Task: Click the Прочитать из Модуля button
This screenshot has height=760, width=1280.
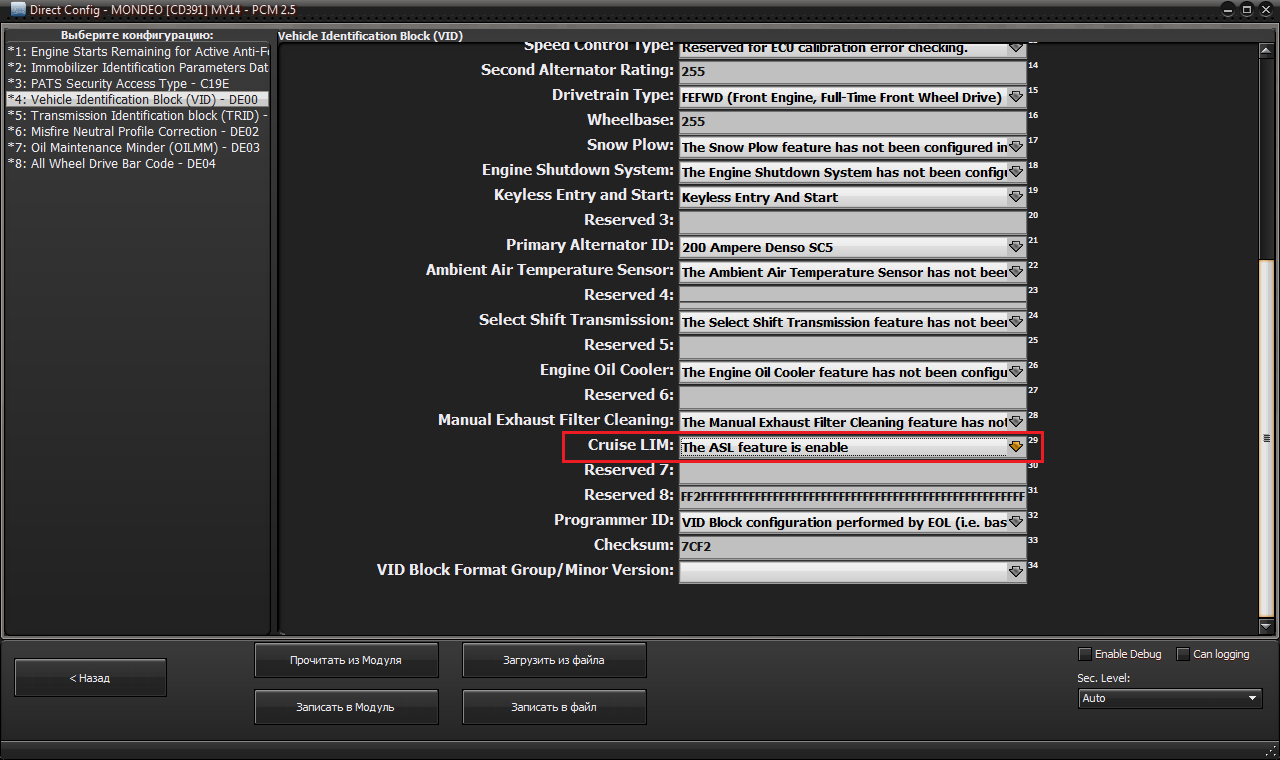Action: pyautogui.click(x=346, y=660)
